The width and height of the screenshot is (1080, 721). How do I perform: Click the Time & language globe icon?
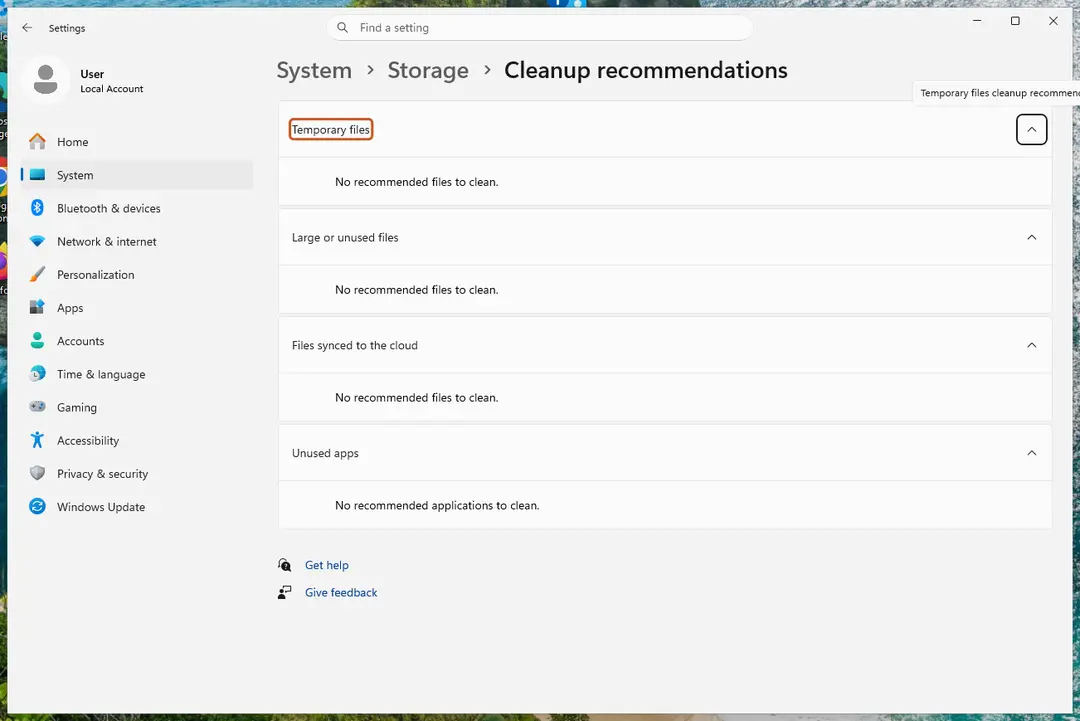[x=37, y=374]
